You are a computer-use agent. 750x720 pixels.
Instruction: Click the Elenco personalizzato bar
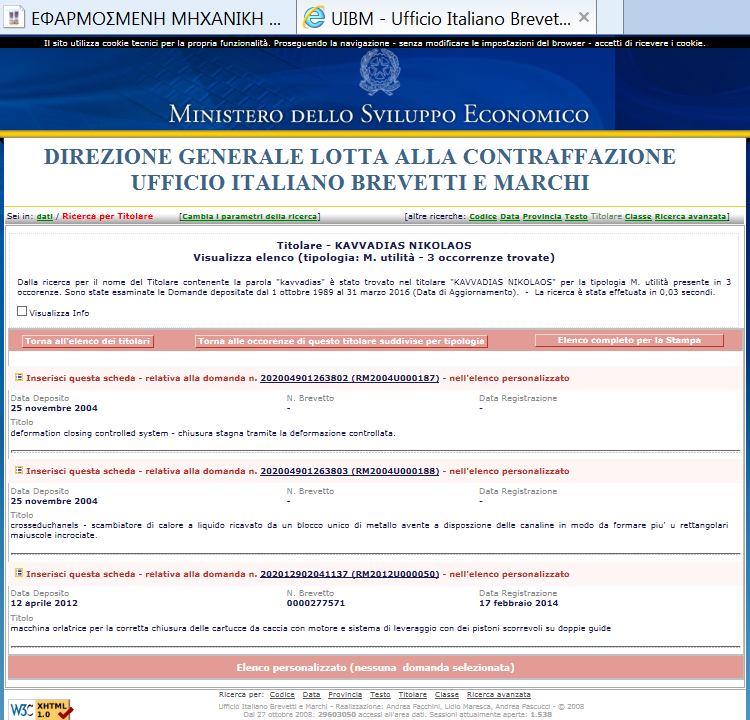pyautogui.click(x=375, y=667)
